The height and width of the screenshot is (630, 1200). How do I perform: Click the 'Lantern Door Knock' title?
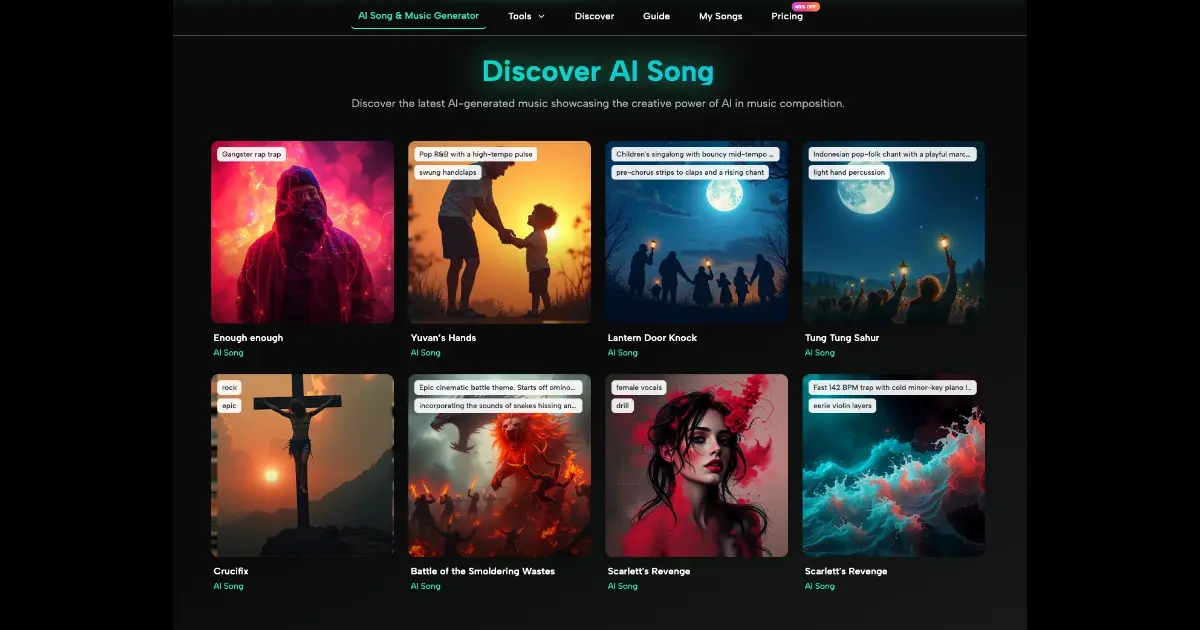(652, 338)
